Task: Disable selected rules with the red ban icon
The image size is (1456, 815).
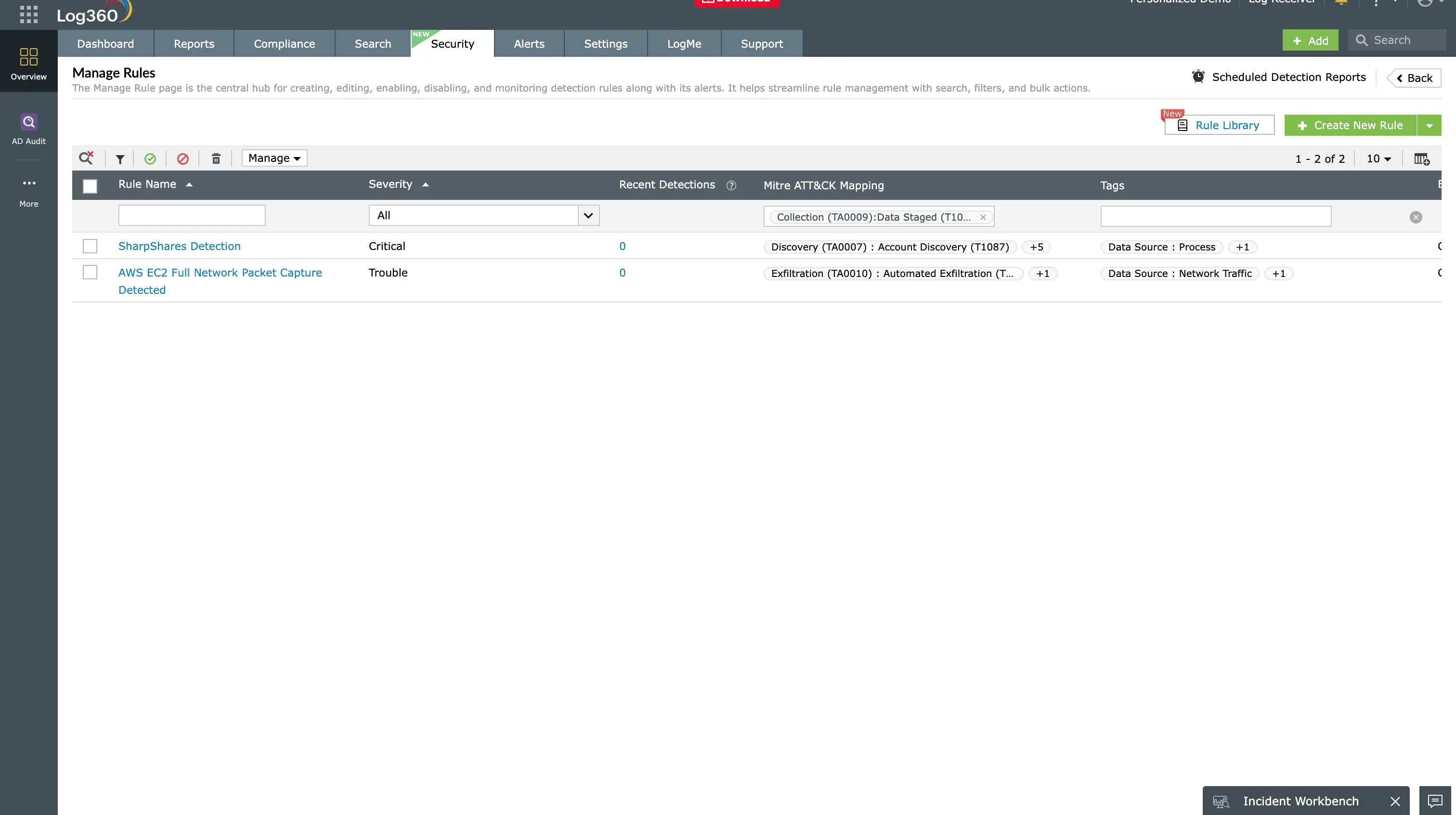Action: click(182, 159)
